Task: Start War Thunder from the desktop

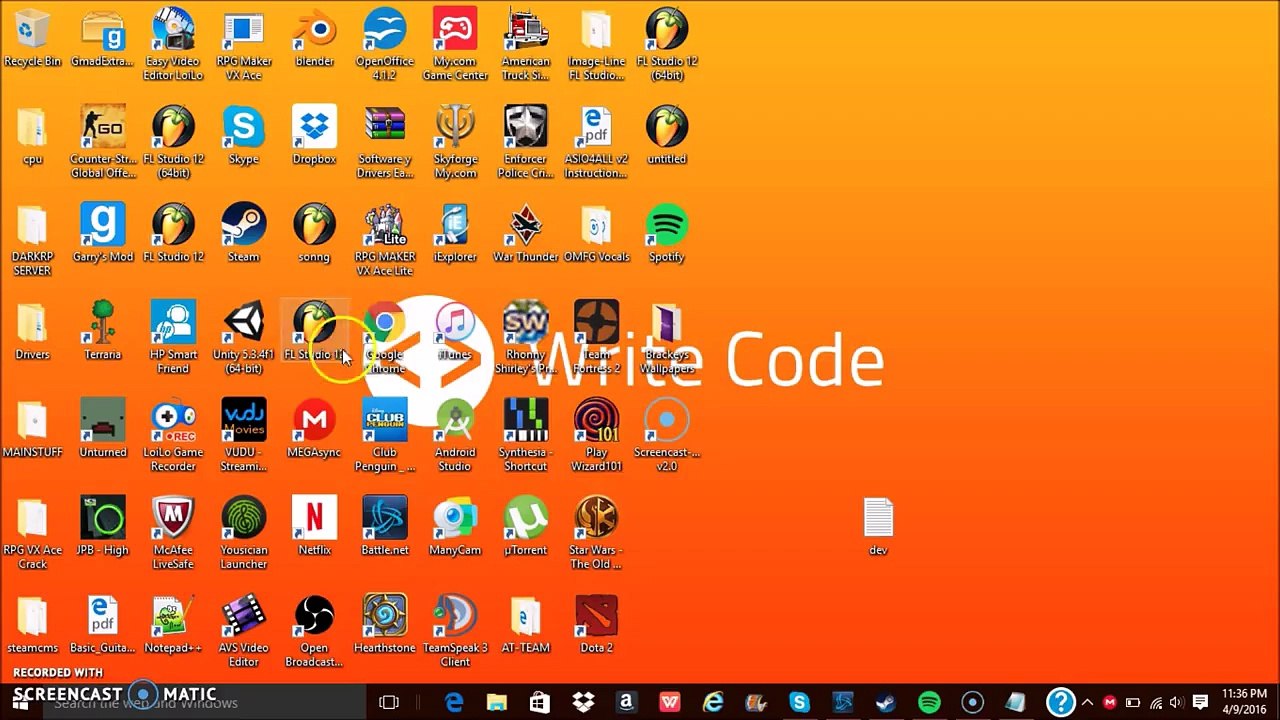Action: [x=526, y=234]
